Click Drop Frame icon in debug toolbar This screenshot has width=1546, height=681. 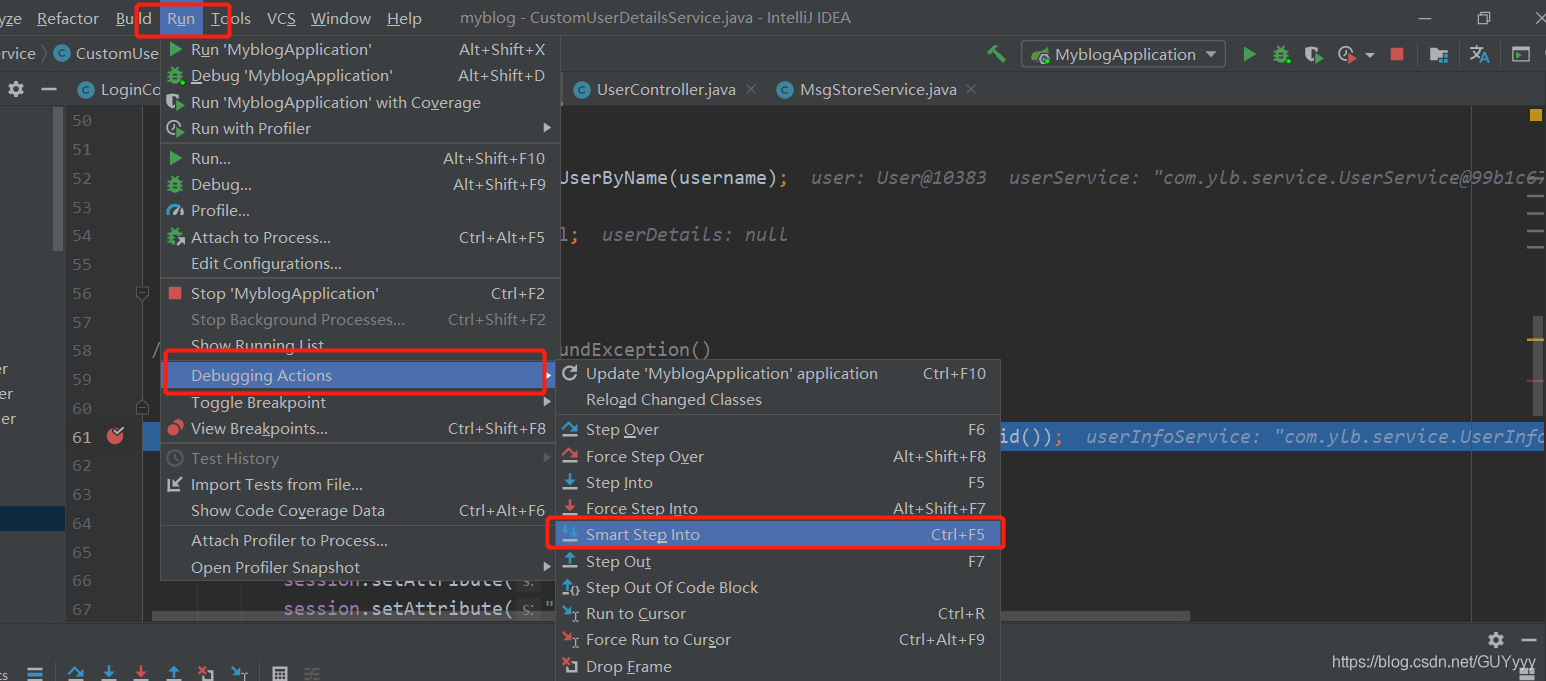click(206, 673)
